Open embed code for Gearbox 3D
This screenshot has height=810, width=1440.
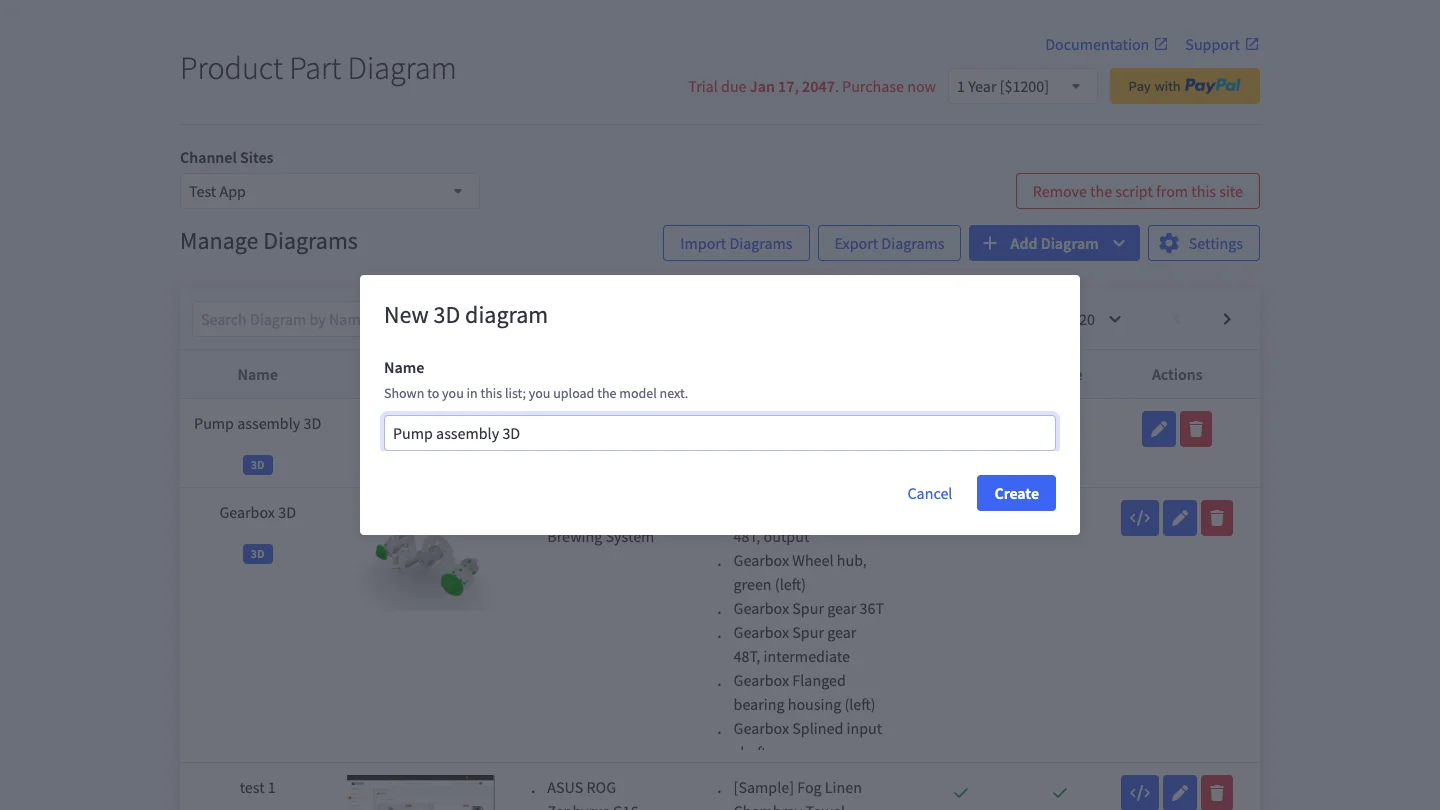1140,518
